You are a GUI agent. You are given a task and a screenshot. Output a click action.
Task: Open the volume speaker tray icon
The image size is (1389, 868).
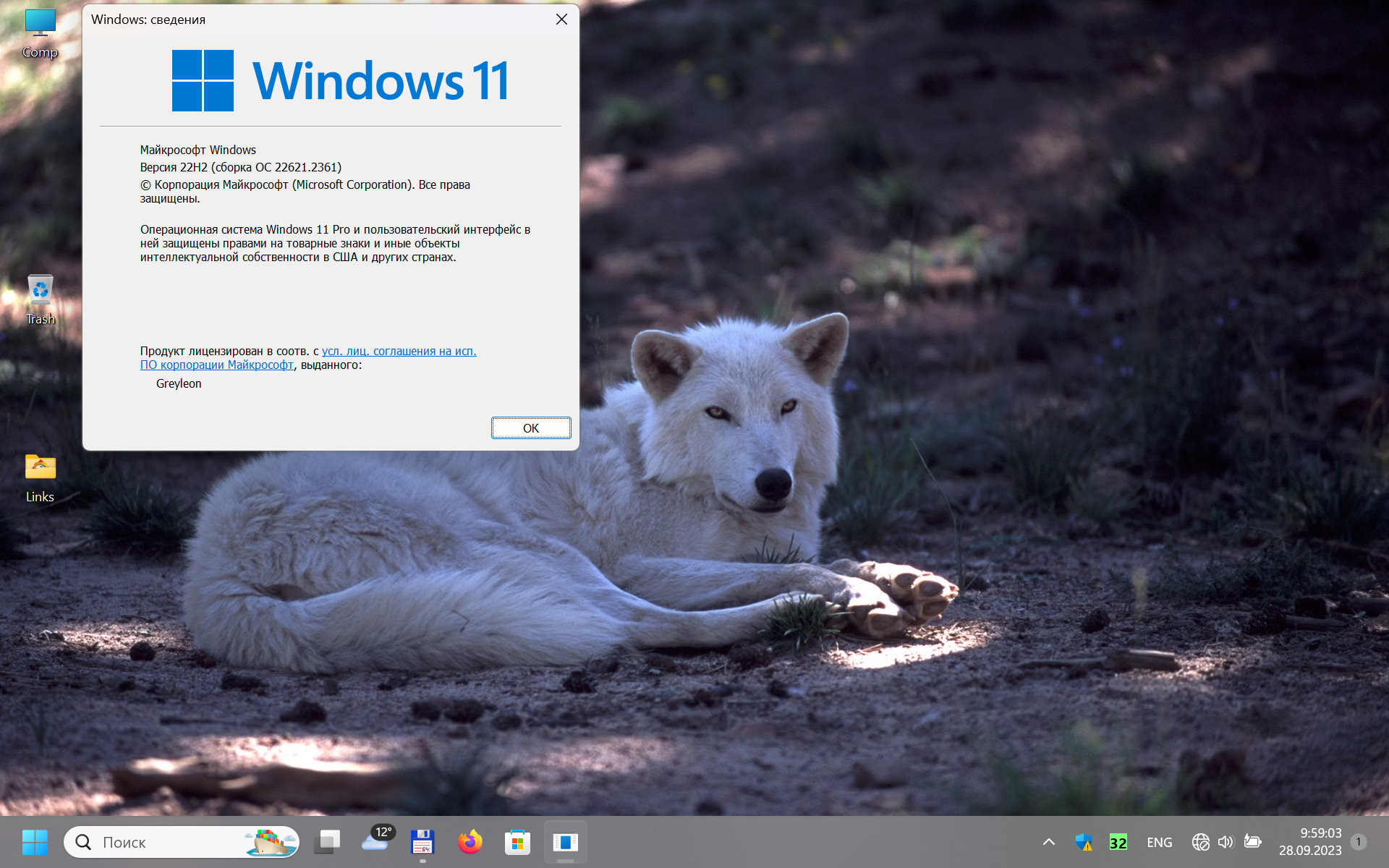click(1225, 842)
